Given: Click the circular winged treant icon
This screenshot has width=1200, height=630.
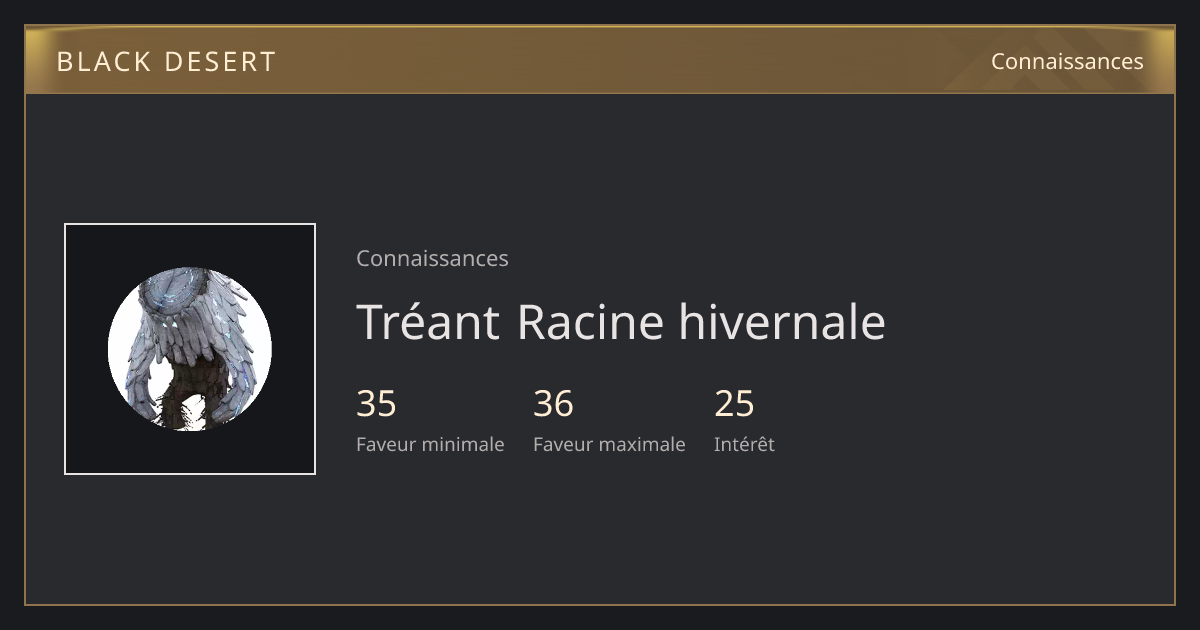Looking at the screenshot, I should point(190,349).
